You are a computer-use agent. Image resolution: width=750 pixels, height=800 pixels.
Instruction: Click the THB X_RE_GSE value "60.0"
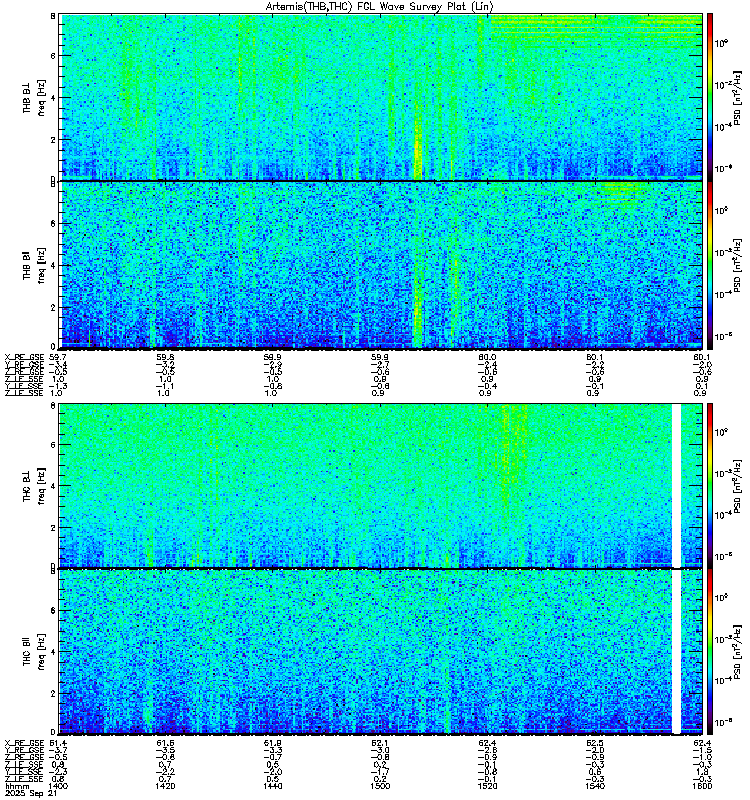487,357
